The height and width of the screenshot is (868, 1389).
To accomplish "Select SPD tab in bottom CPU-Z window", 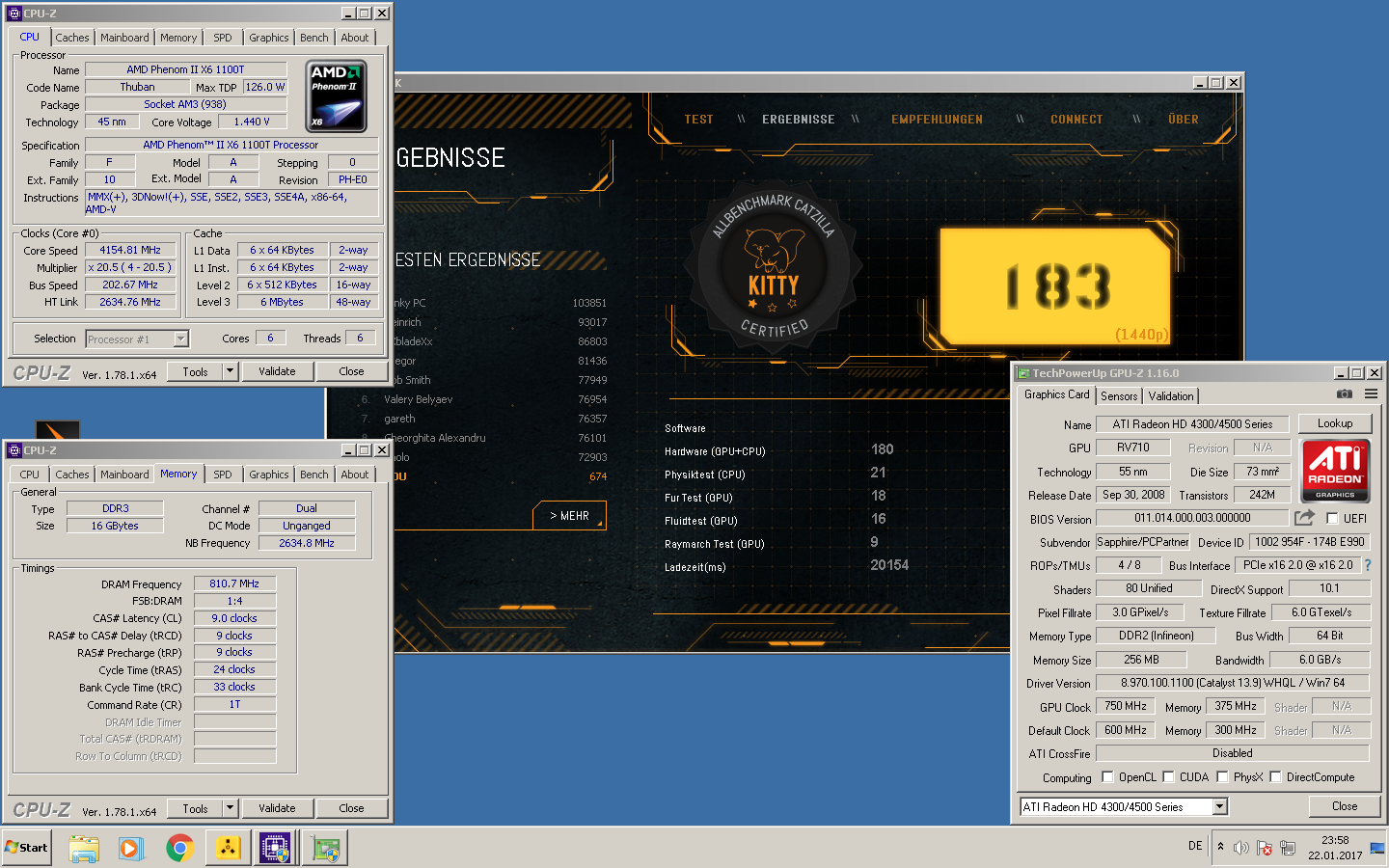I will (x=223, y=475).
